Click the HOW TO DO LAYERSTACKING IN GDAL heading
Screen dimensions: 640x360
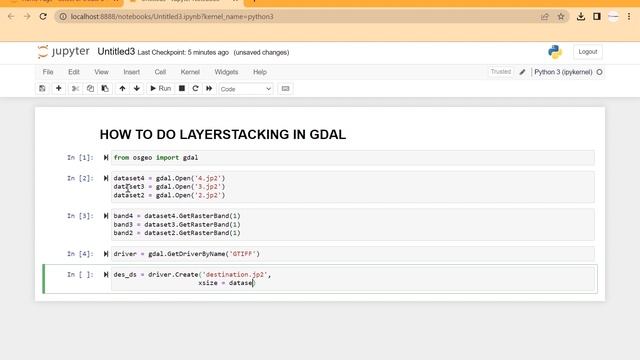(222, 134)
